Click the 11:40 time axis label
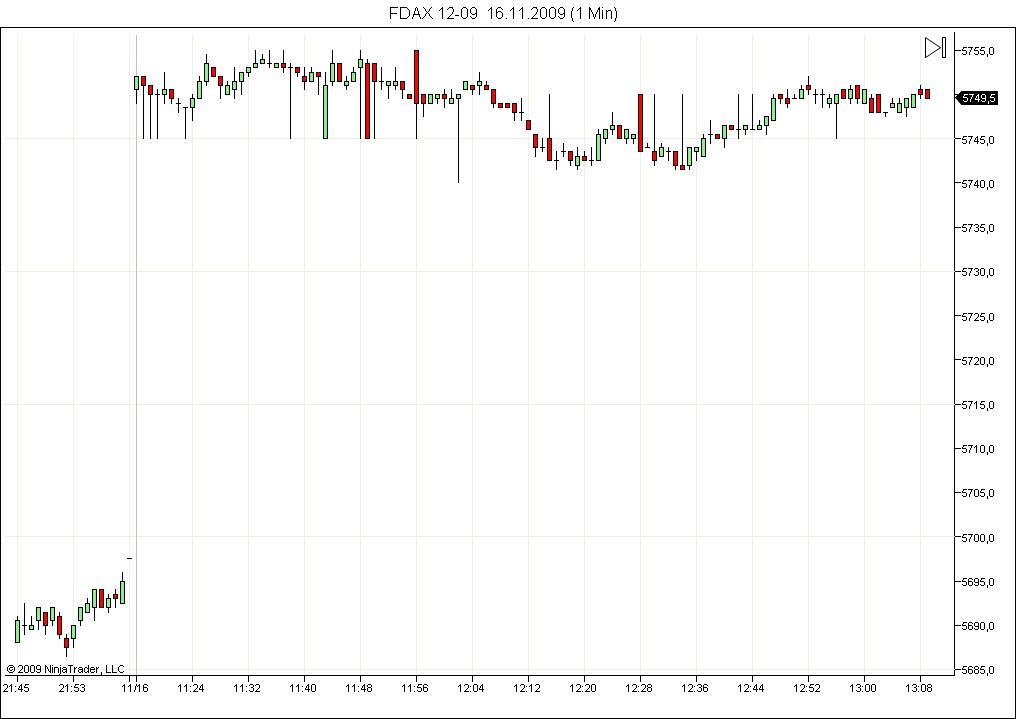 click(303, 688)
